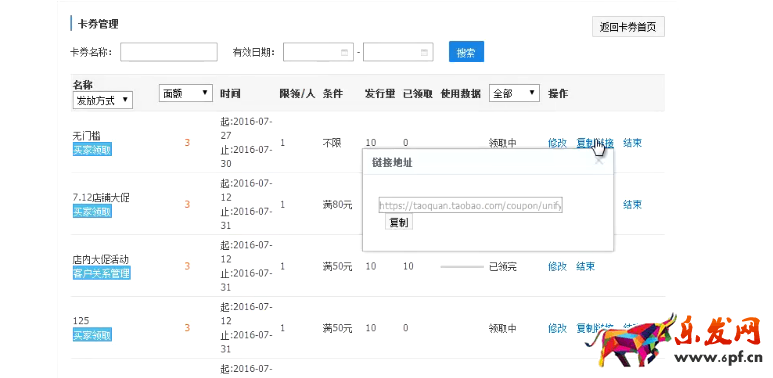Image resolution: width=773 pixels, height=378 pixels.
Task: Click 返回卡券首页 button
Action: [628, 27]
